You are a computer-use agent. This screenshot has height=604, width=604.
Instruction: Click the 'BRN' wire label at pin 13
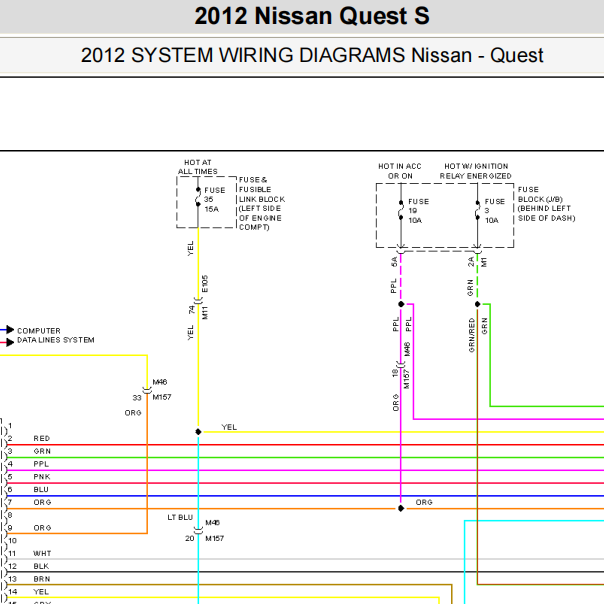tap(42, 579)
